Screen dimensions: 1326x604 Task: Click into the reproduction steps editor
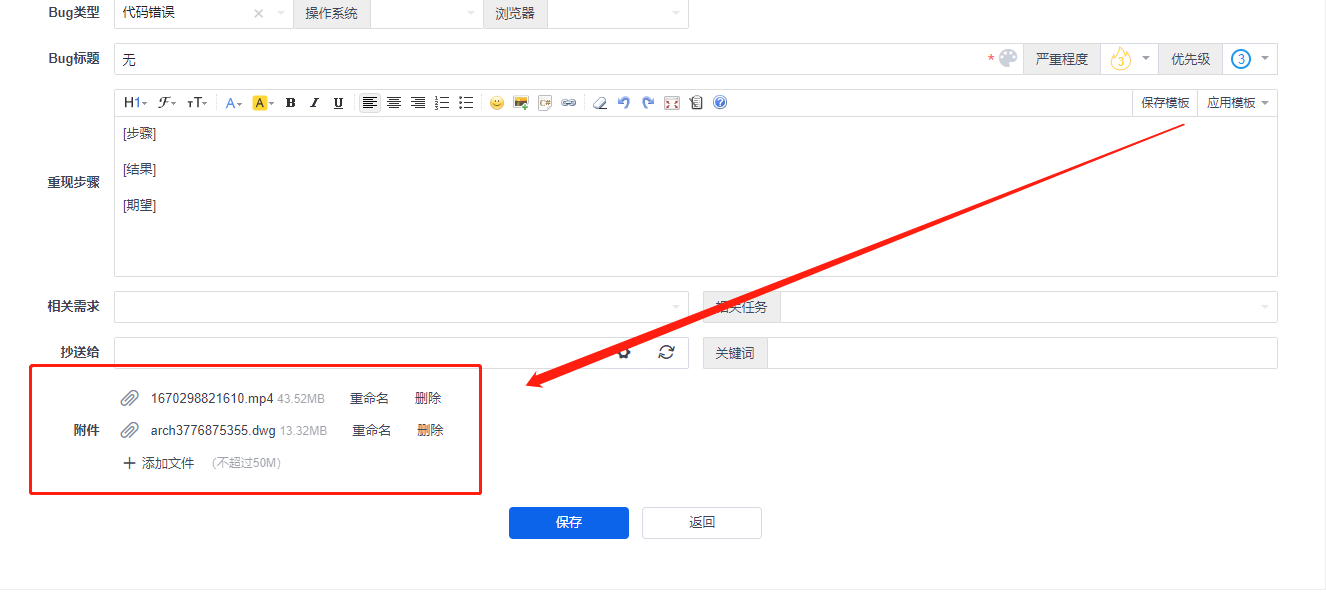[695, 196]
